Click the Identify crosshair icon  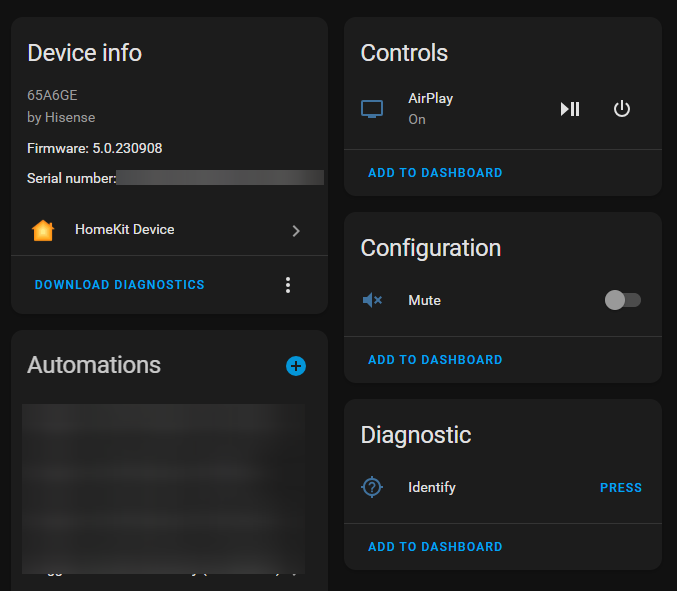pyautogui.click(x=372, y=487)
